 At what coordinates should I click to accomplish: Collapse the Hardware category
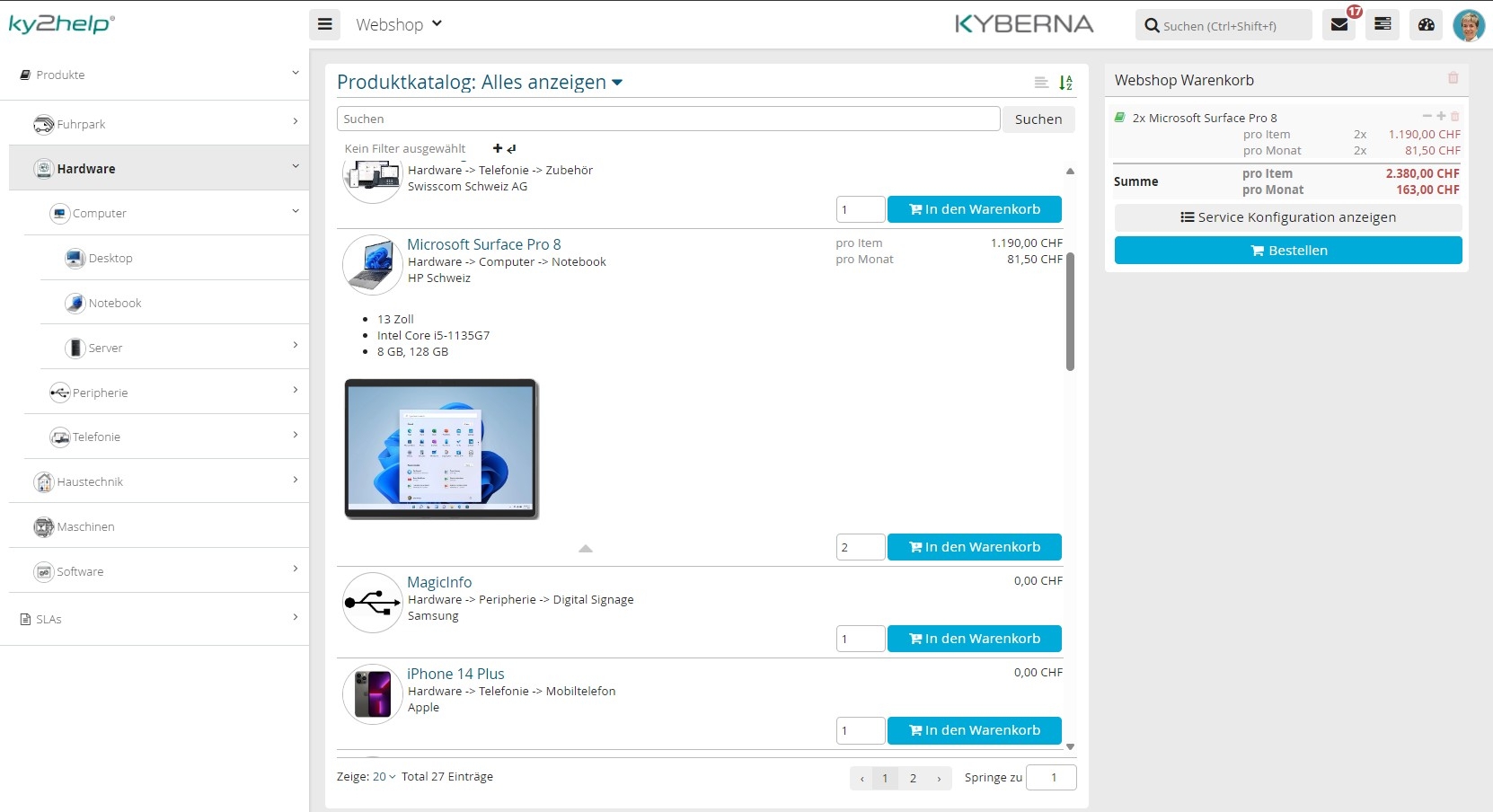pyautogui.click(x=296, y=166)
